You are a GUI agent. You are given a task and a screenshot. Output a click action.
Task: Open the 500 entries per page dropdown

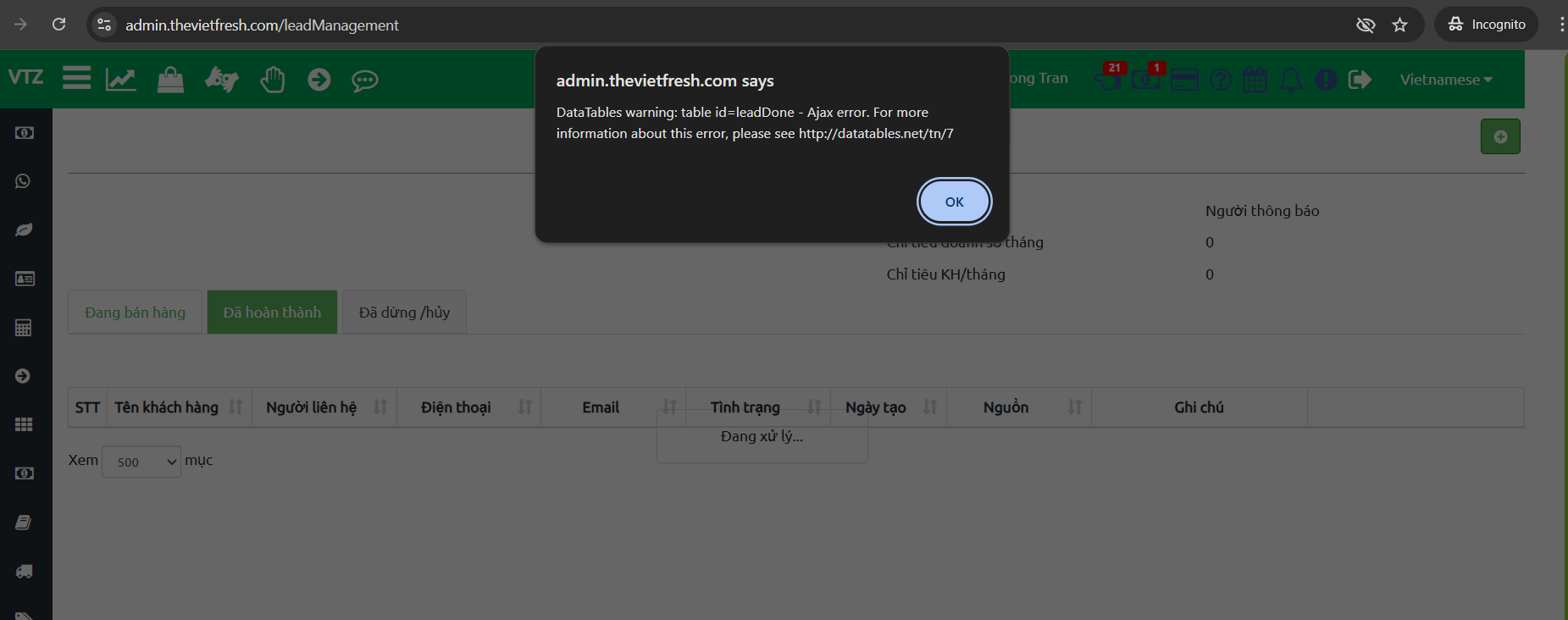(x=141, y=462)
